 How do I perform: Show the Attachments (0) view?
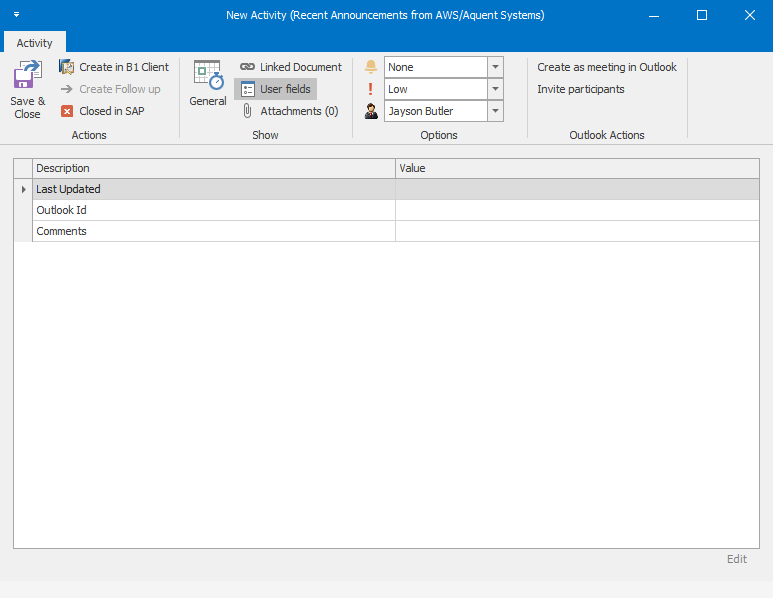[299, 111]
